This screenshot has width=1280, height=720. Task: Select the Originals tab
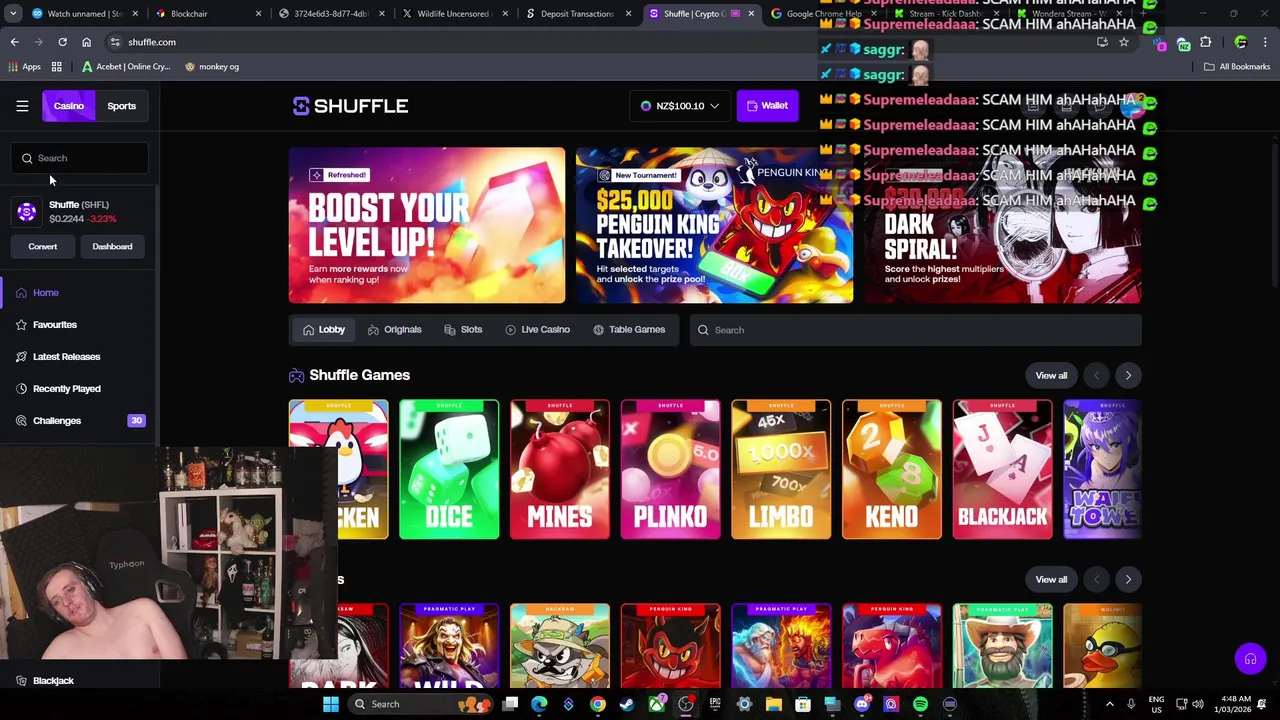point(395,330)
